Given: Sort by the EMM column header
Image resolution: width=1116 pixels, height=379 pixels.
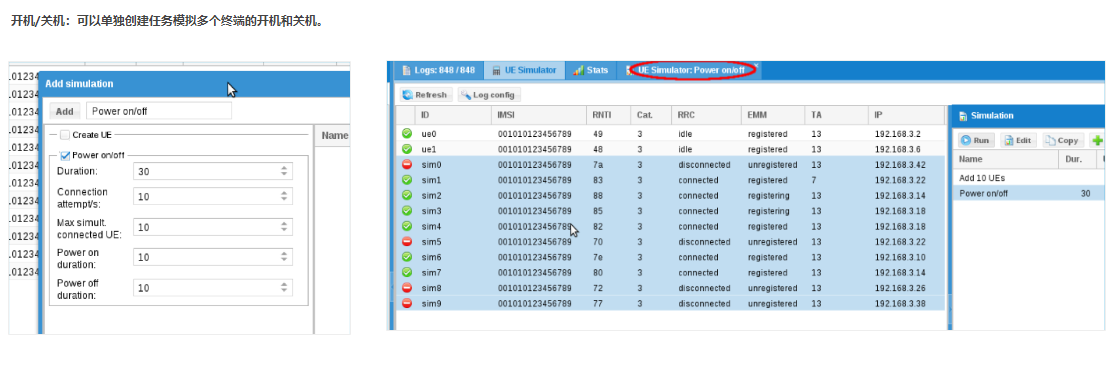Looking at the screenshot, I should point(773,115).
